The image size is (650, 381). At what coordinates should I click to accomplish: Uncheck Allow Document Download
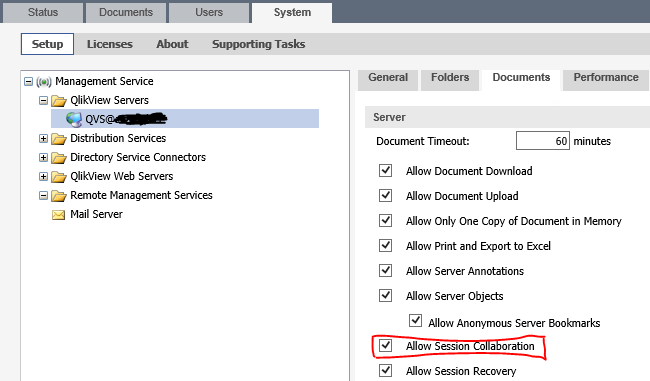386,170
